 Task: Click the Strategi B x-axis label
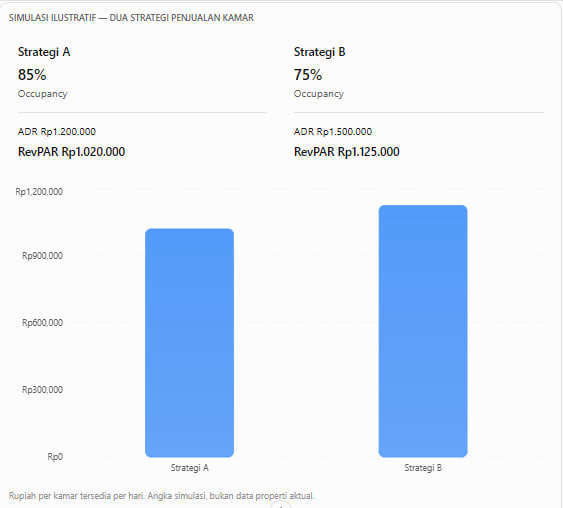[x=423, y=468]
